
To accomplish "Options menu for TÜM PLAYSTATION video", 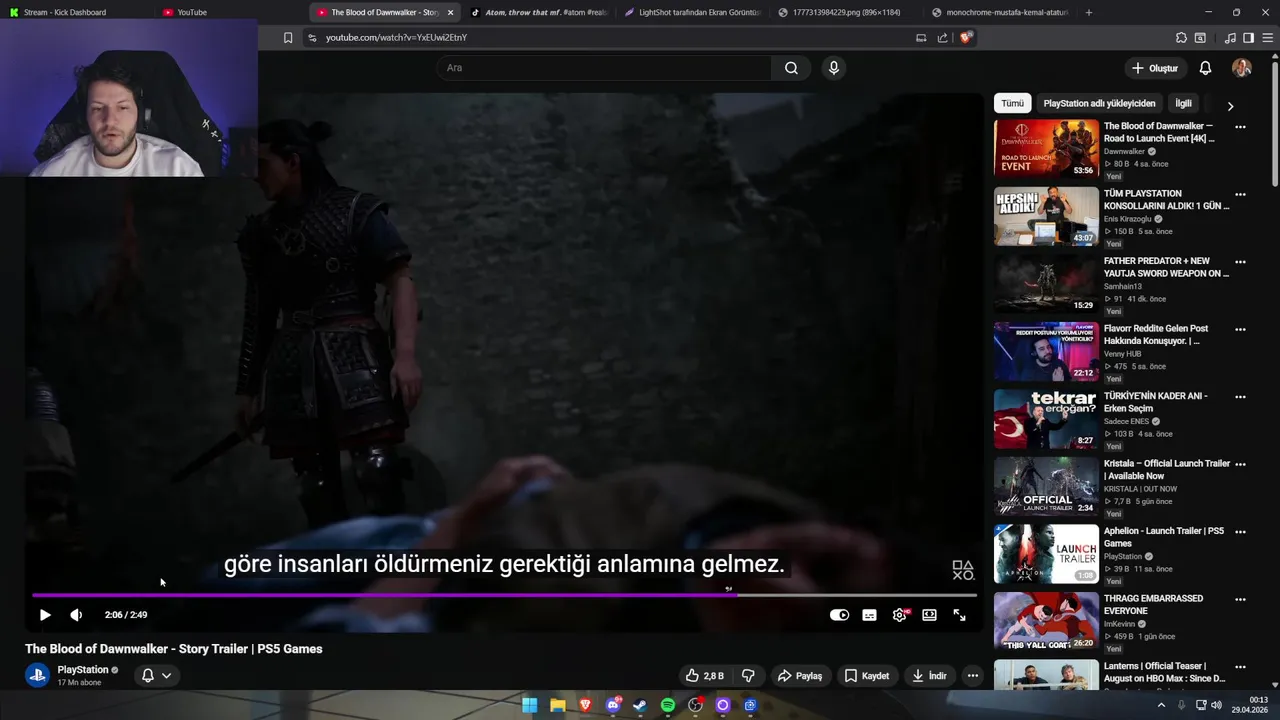I will (x=1240, y=194).
